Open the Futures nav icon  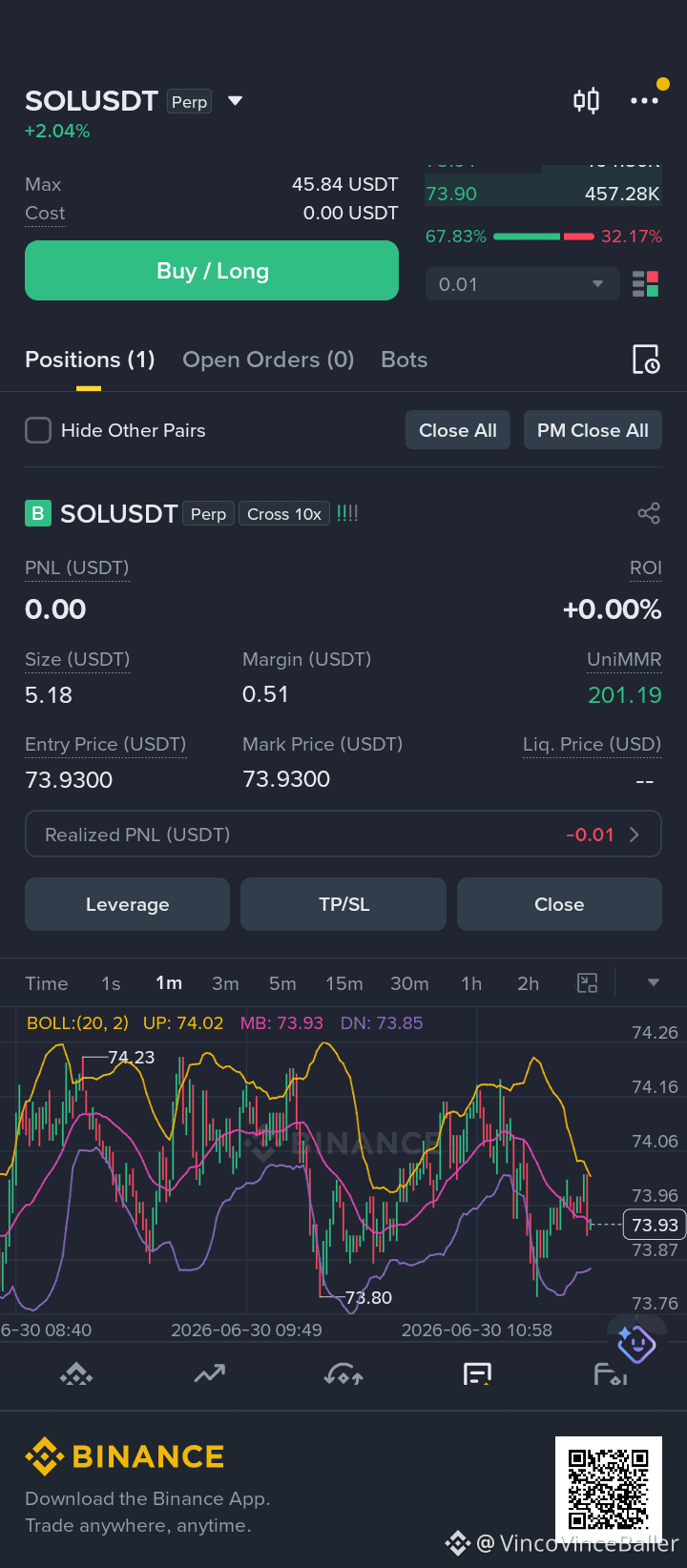click(477, 1374)
